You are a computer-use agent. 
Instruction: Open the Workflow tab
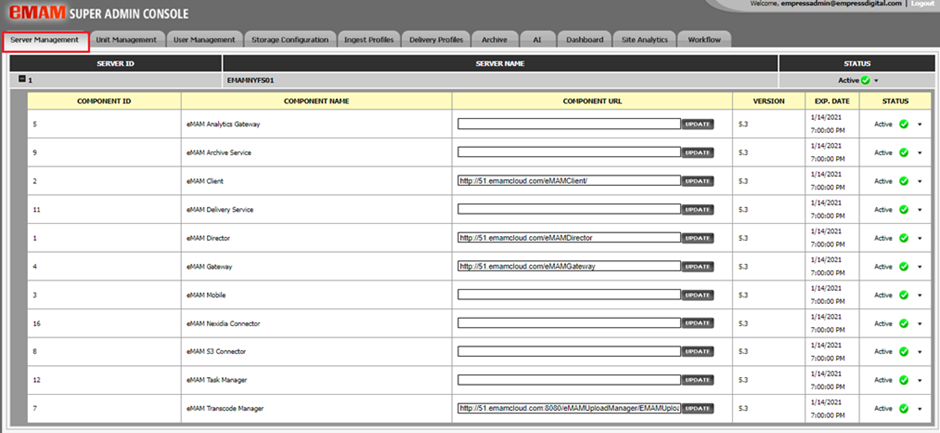coord(704,40)
